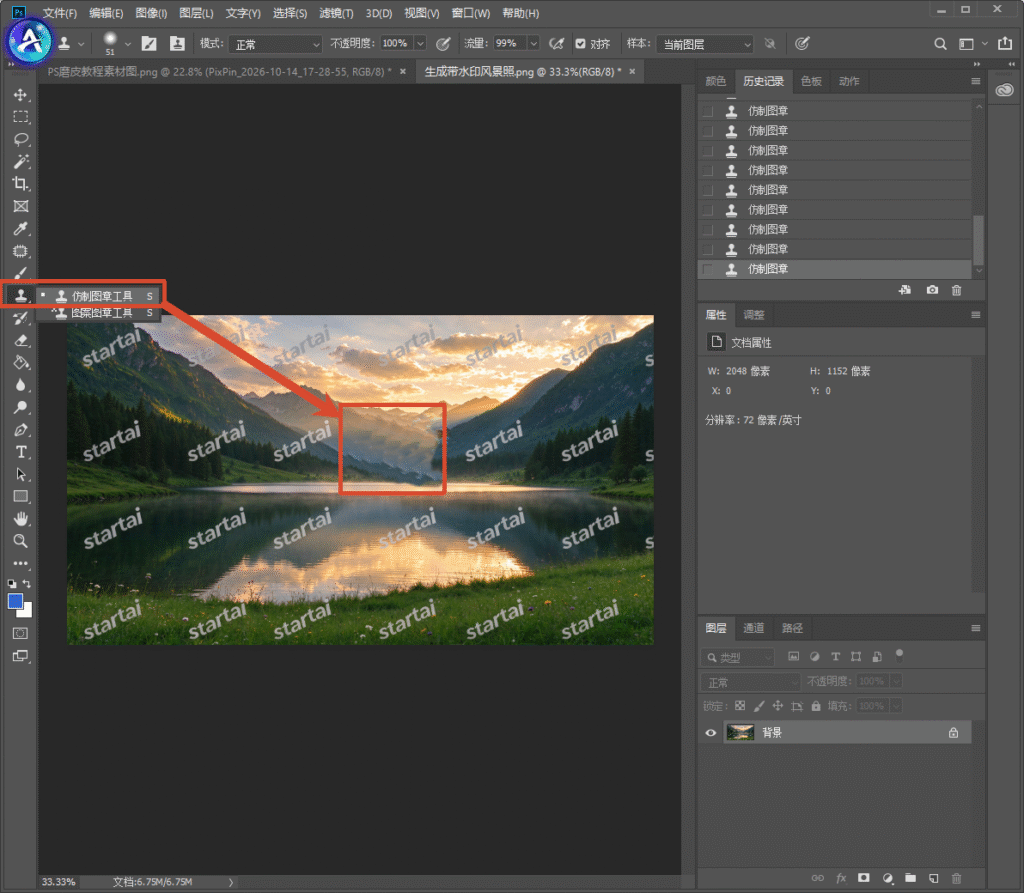Open the flow (流量) 99% dropdown arrow
The image size is (1024, 893).
(x=533, y=44)
